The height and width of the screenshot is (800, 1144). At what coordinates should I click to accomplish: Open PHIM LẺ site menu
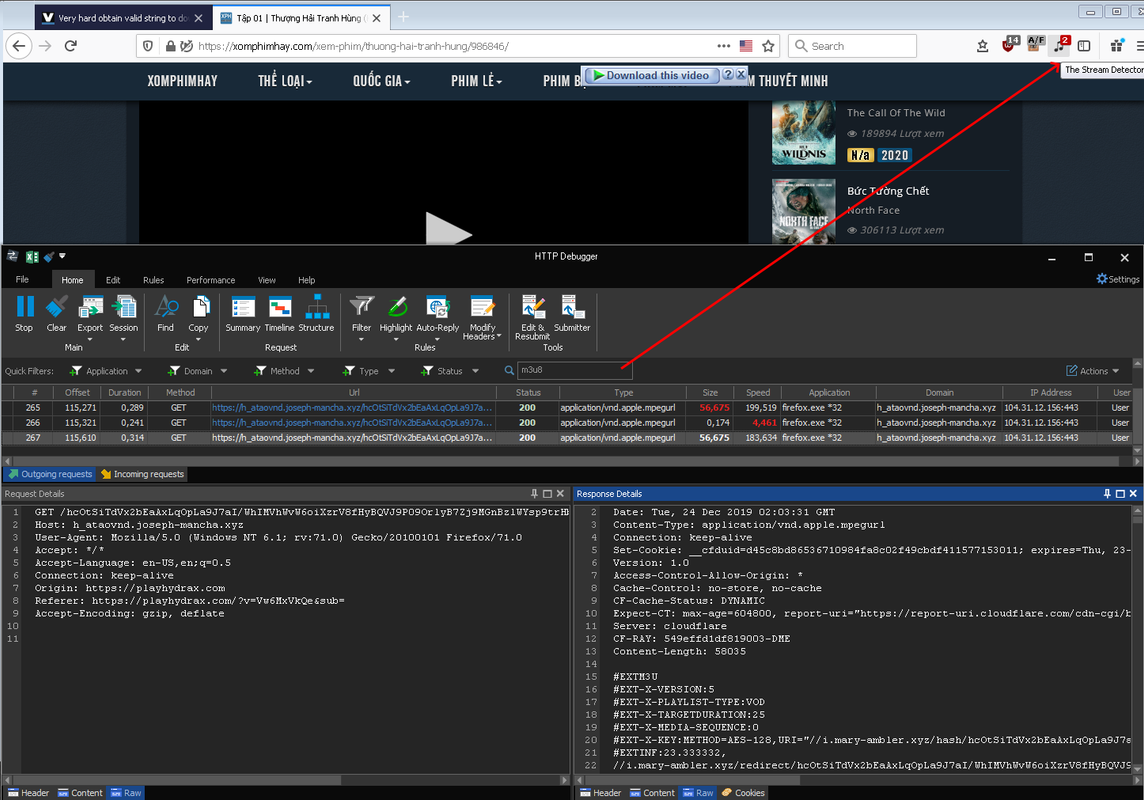476,81
